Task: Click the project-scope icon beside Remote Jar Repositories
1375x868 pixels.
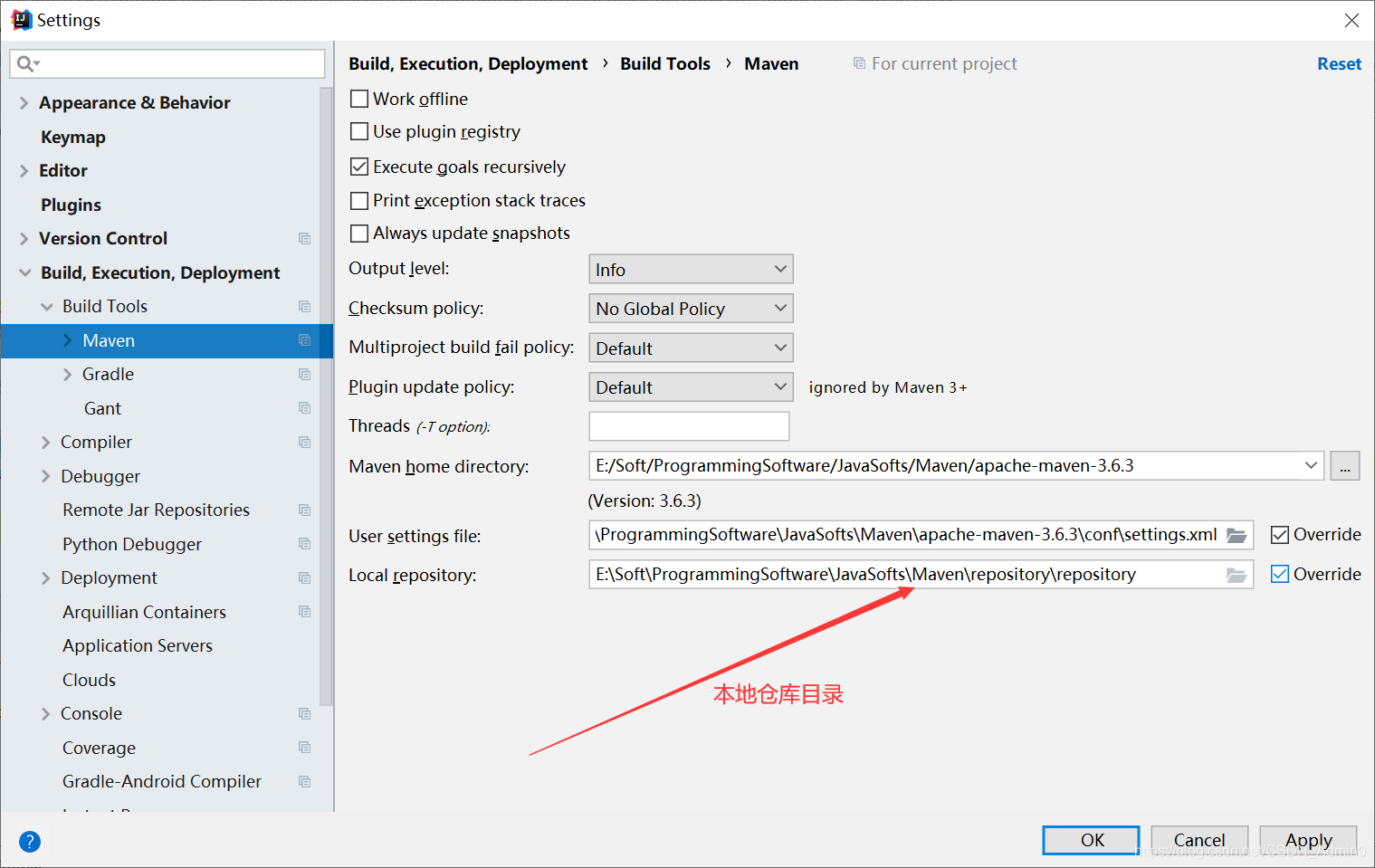Action: pyautogui.click(x=305, y=510)
